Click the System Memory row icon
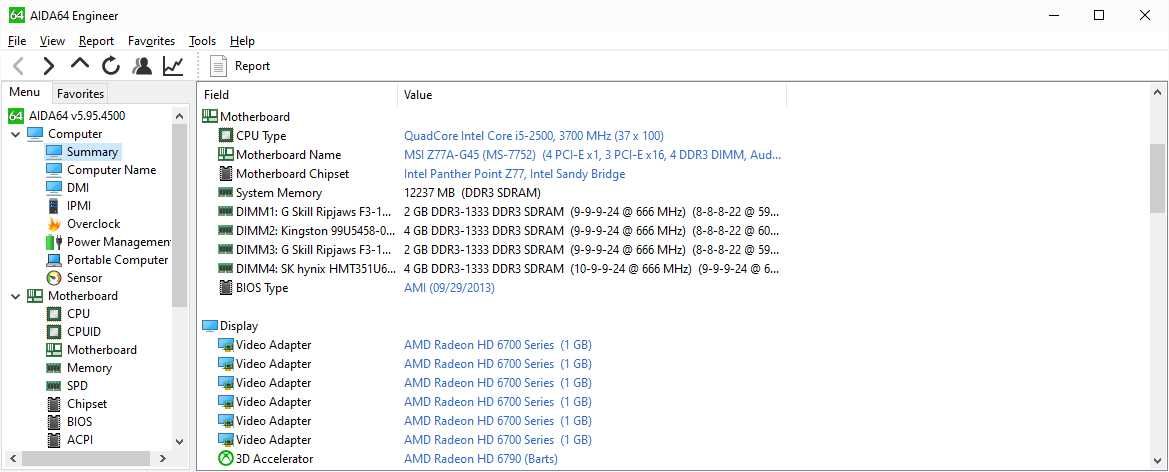 pos(225,192)
